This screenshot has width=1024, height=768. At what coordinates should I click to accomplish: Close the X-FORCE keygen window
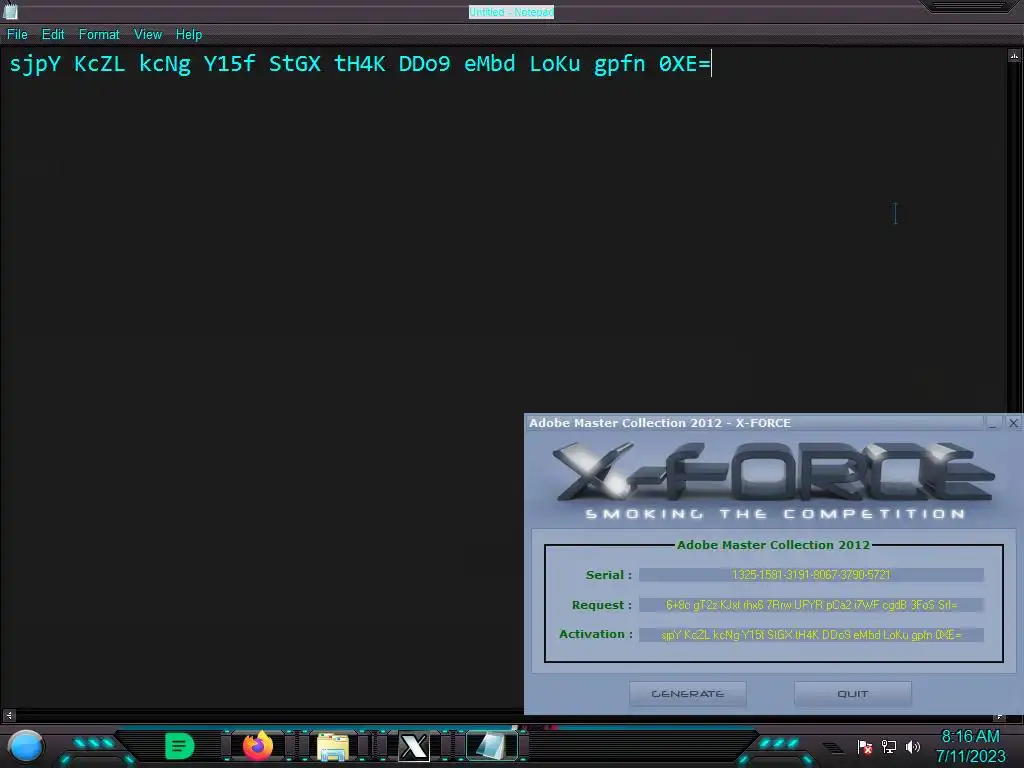1013,423
